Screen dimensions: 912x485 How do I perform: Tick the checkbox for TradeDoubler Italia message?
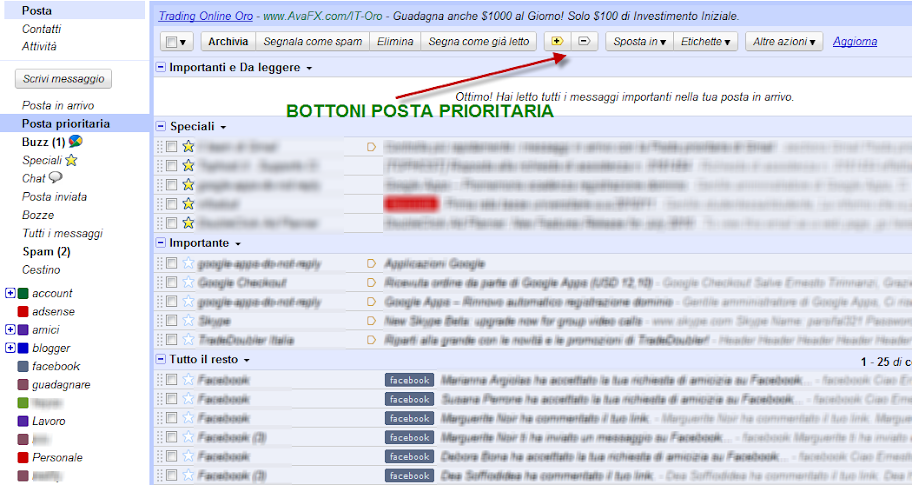(x=171, y=339)
